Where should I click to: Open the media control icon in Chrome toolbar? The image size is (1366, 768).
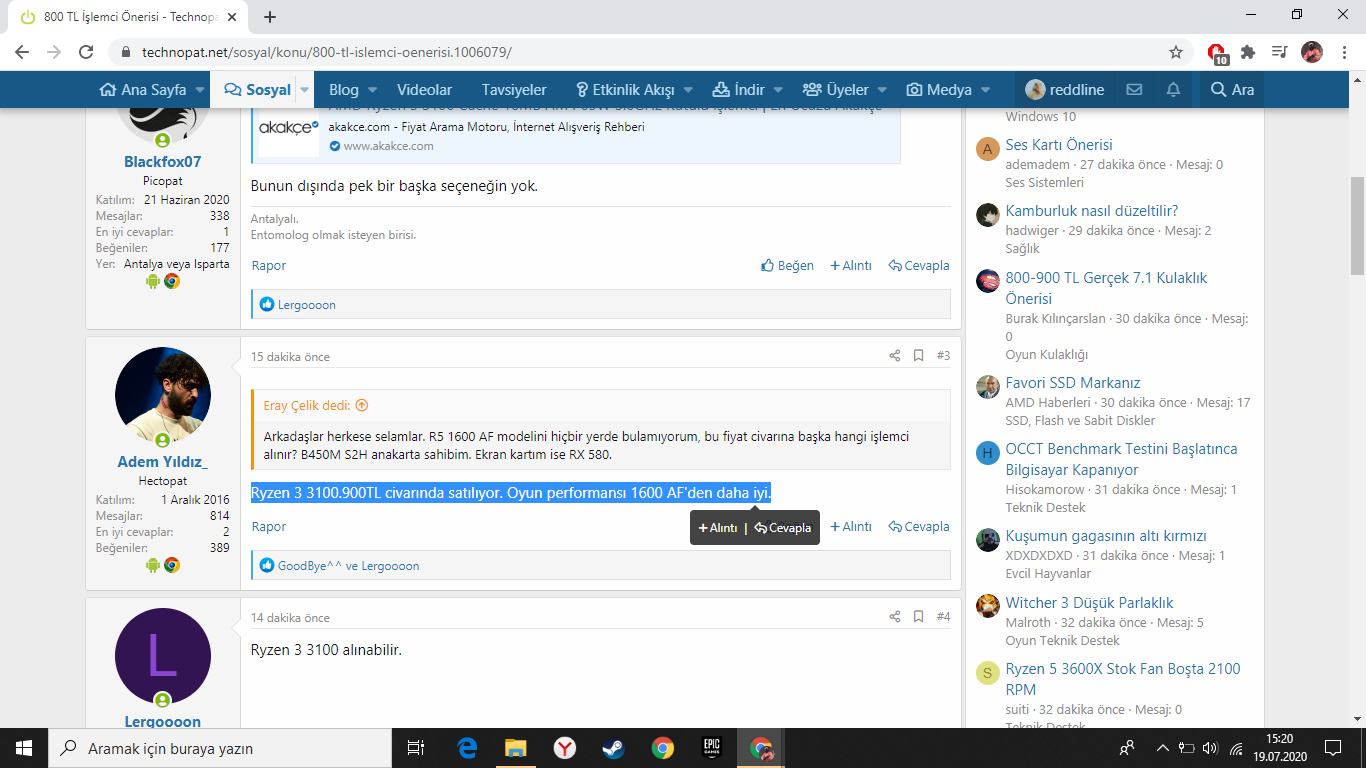(1279, 52)
